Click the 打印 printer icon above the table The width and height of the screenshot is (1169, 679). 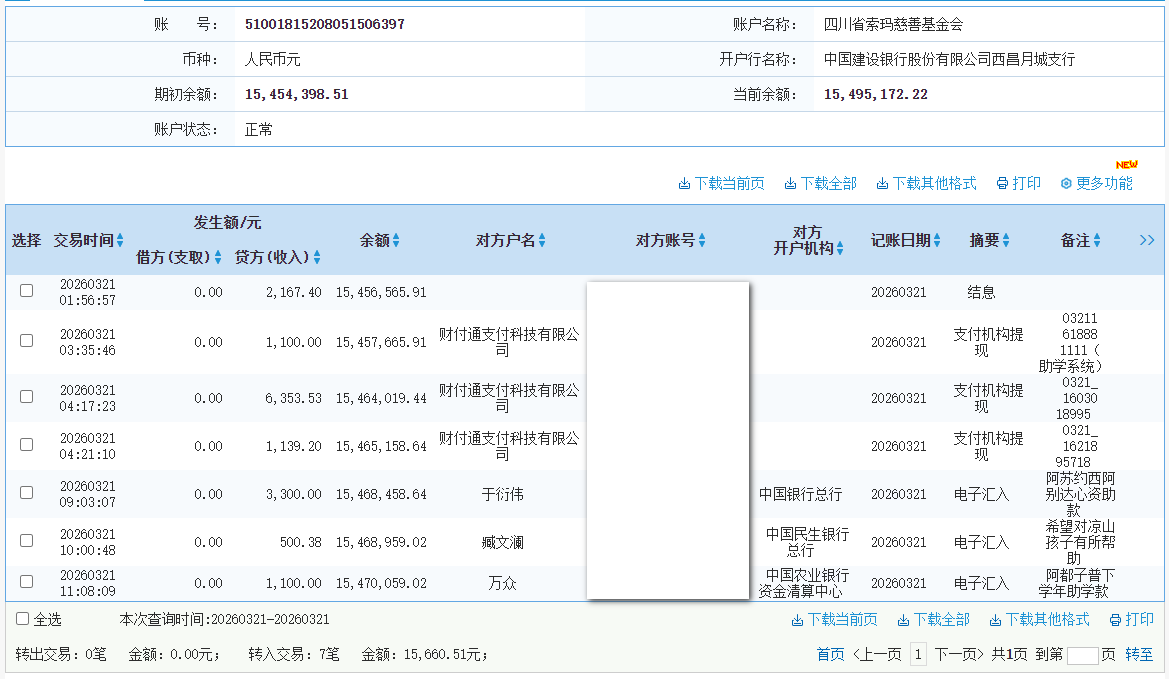point(1000,183)
